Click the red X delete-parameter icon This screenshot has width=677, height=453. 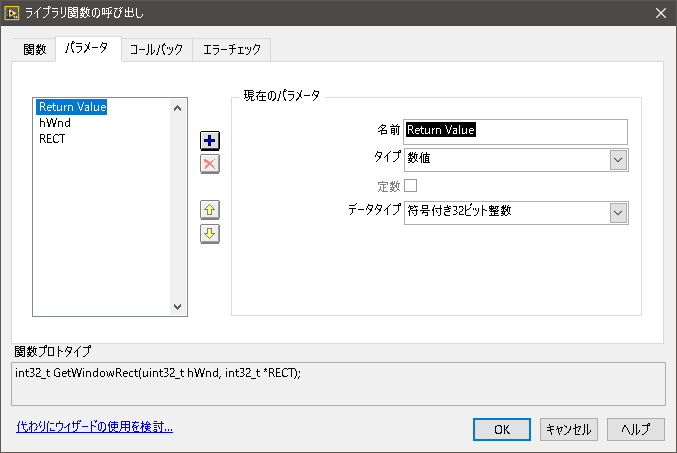click(210, 164)
